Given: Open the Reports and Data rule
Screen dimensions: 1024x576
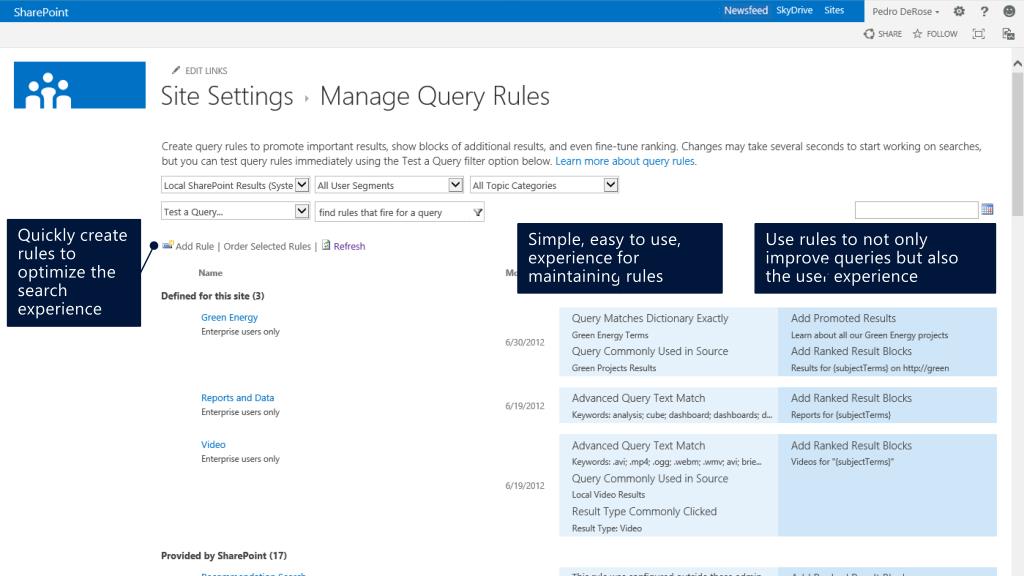Looking at the screenshot, I should [x=238, y=398].
